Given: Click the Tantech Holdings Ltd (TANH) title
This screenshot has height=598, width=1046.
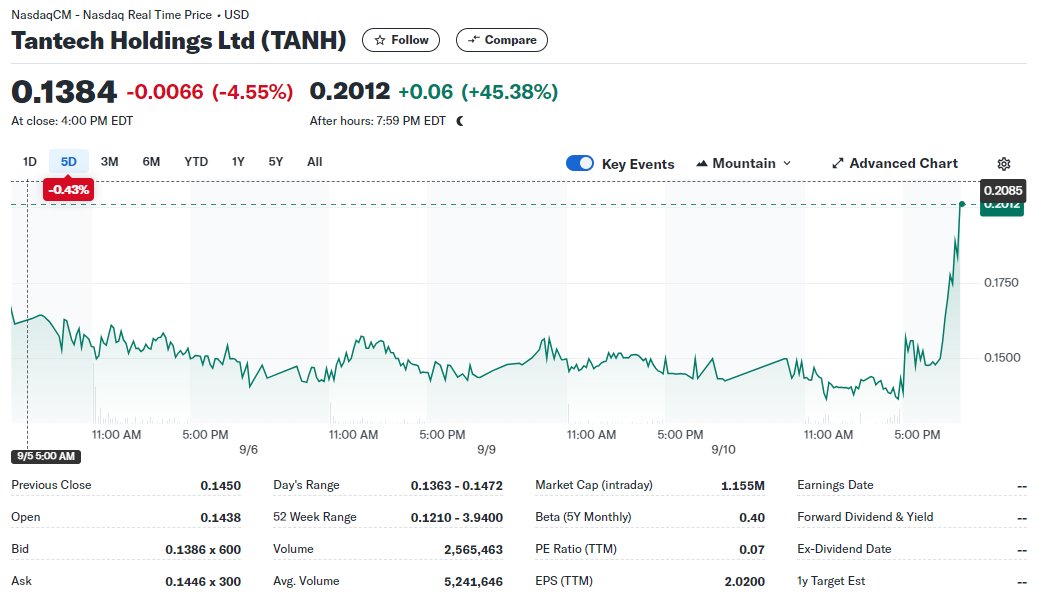Looking at the screenshot, I should pos(179,41).
